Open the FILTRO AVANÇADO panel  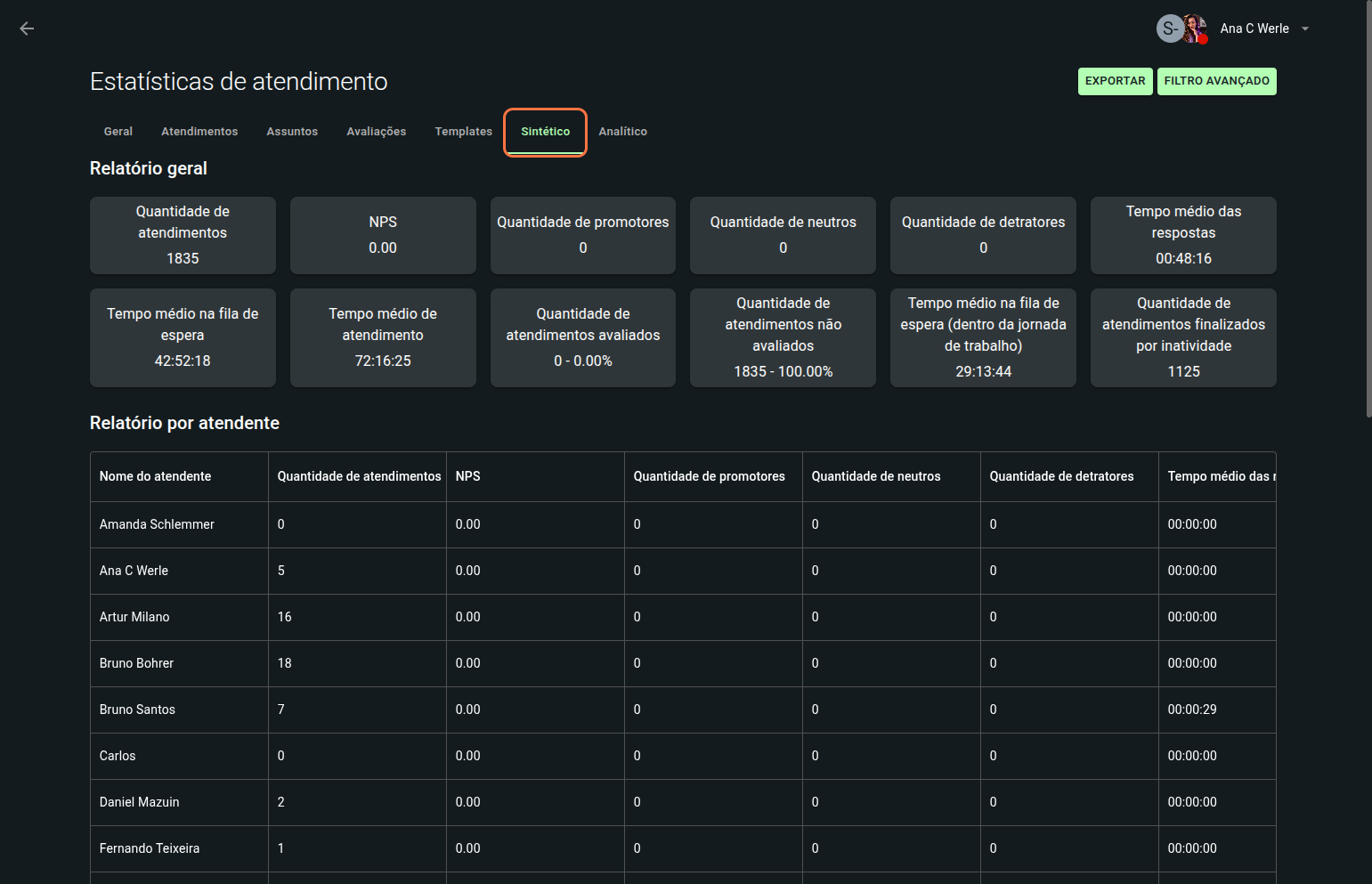[1216, 81]
